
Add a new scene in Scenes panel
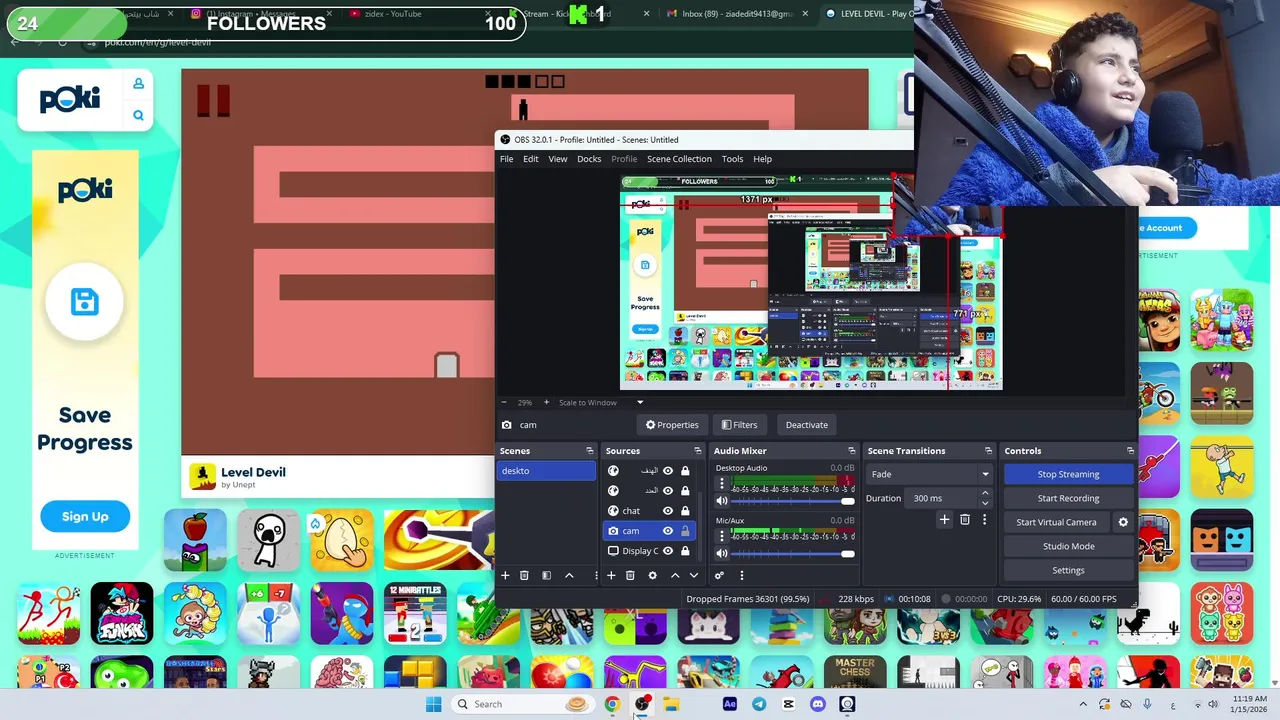505,575
